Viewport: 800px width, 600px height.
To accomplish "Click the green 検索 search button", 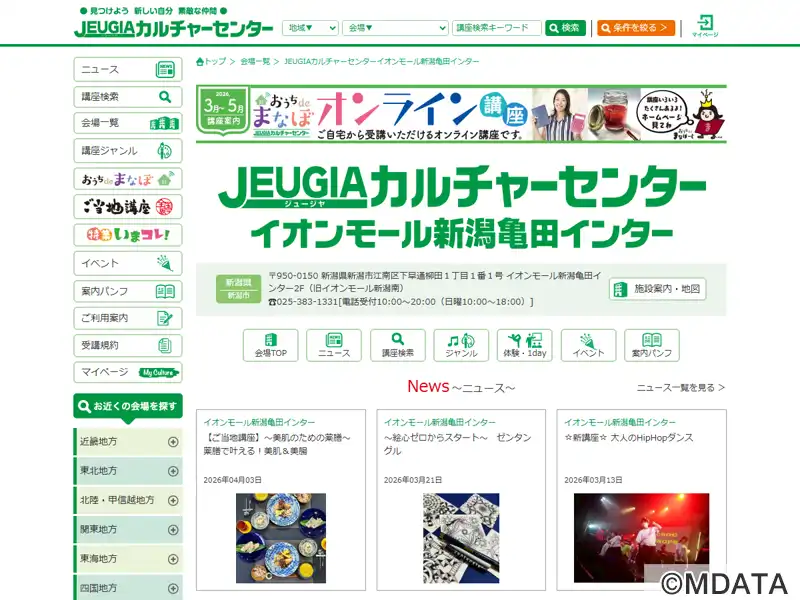I will click(565, 28).
